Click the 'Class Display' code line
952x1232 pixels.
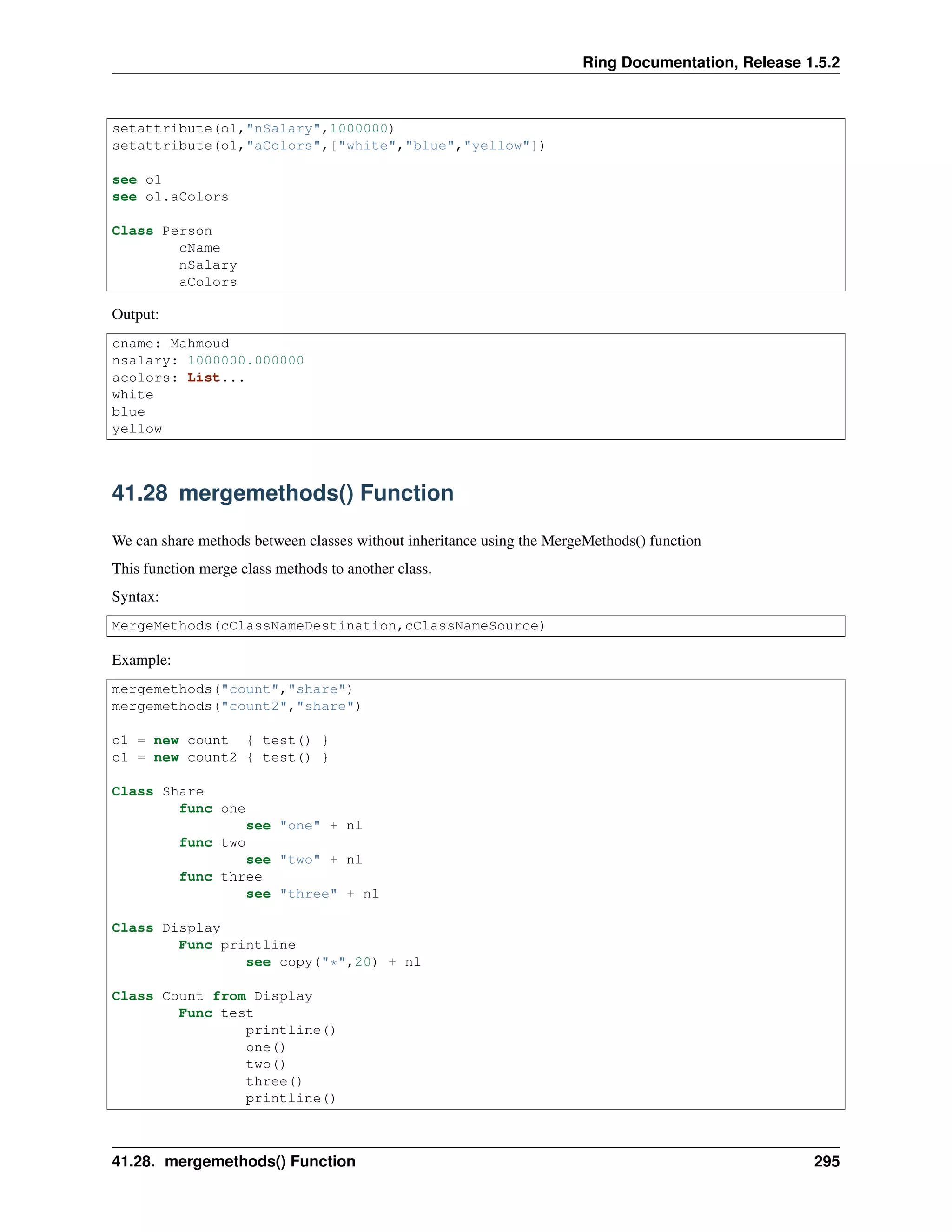[x=166, y=928]
